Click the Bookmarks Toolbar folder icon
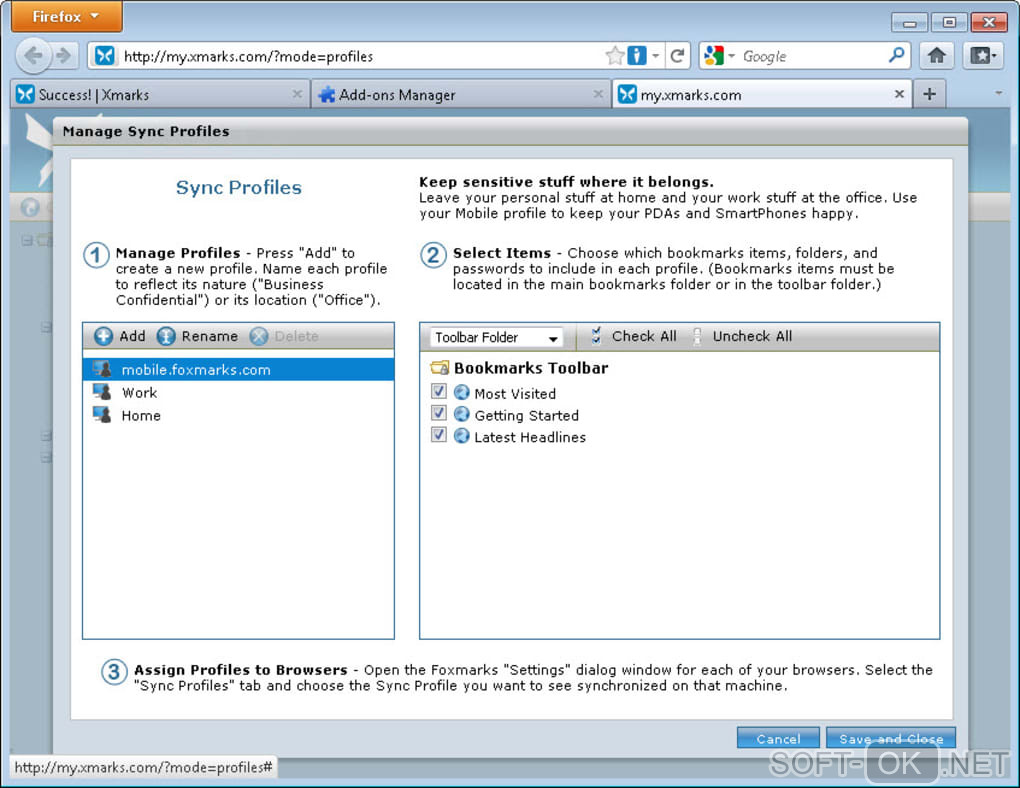 440,368
